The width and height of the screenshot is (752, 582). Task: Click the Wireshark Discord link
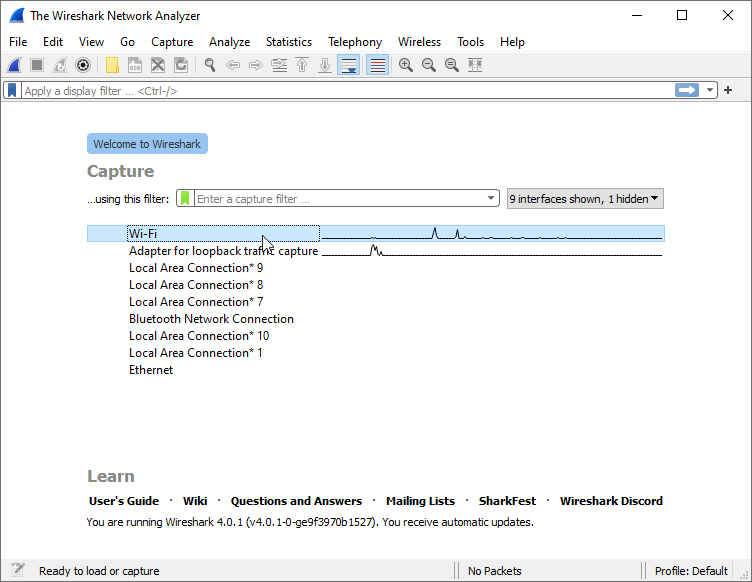click(x=611, y=501)
